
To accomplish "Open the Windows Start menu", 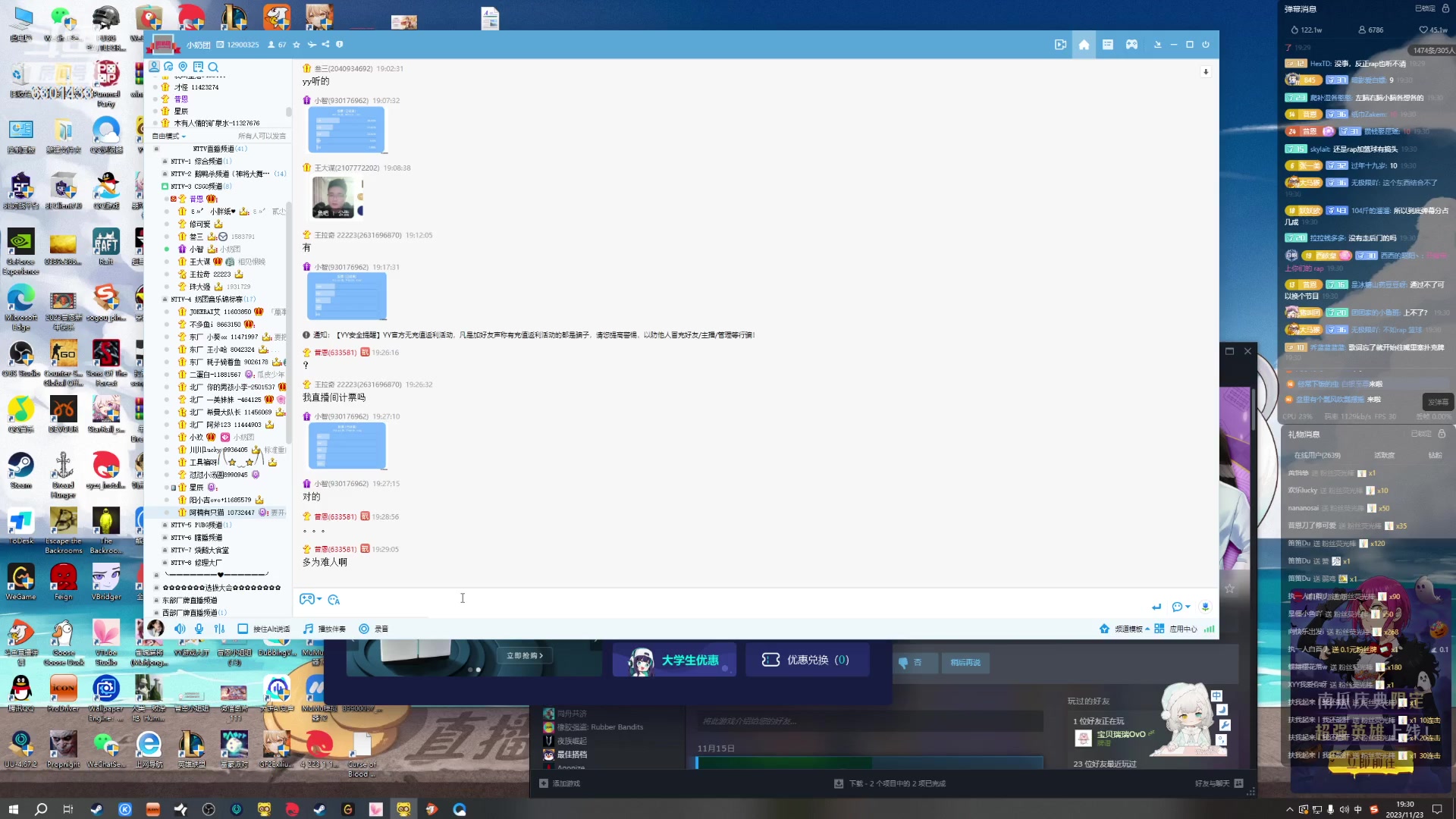I will [13, 809].
